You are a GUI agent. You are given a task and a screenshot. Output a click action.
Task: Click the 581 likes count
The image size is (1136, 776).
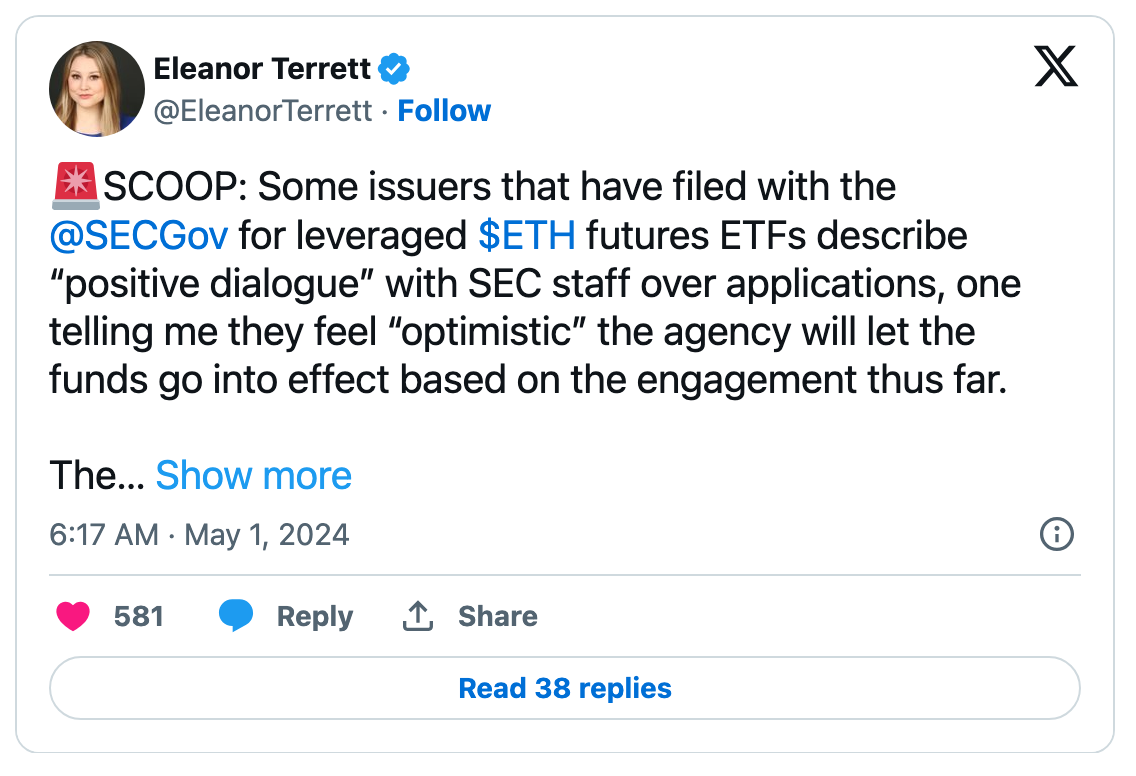[x=139, y=616]
